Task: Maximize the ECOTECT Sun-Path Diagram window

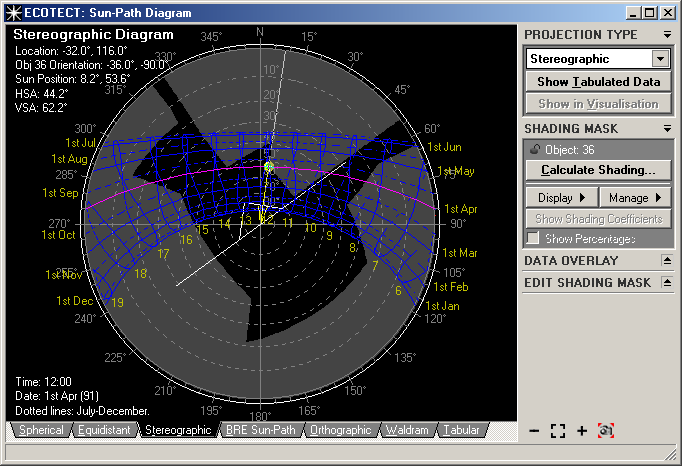Action: point(649,13)
